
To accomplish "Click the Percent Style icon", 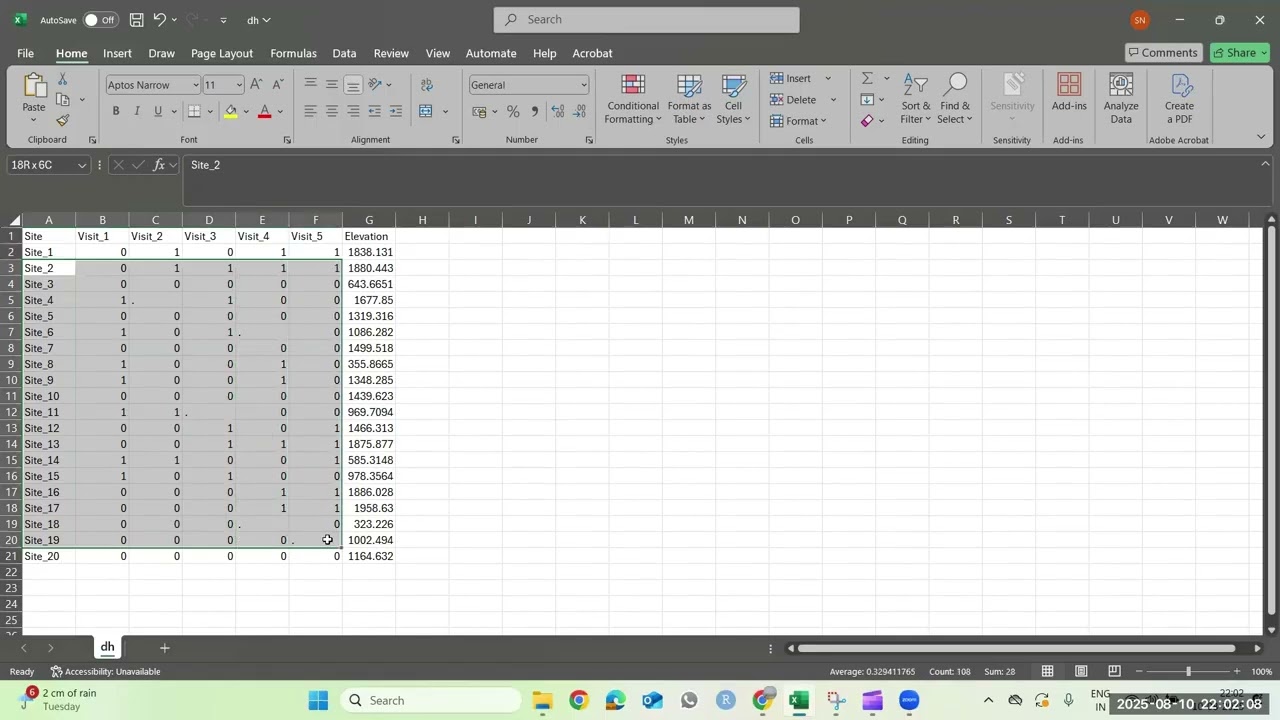I will pos(513,112).
